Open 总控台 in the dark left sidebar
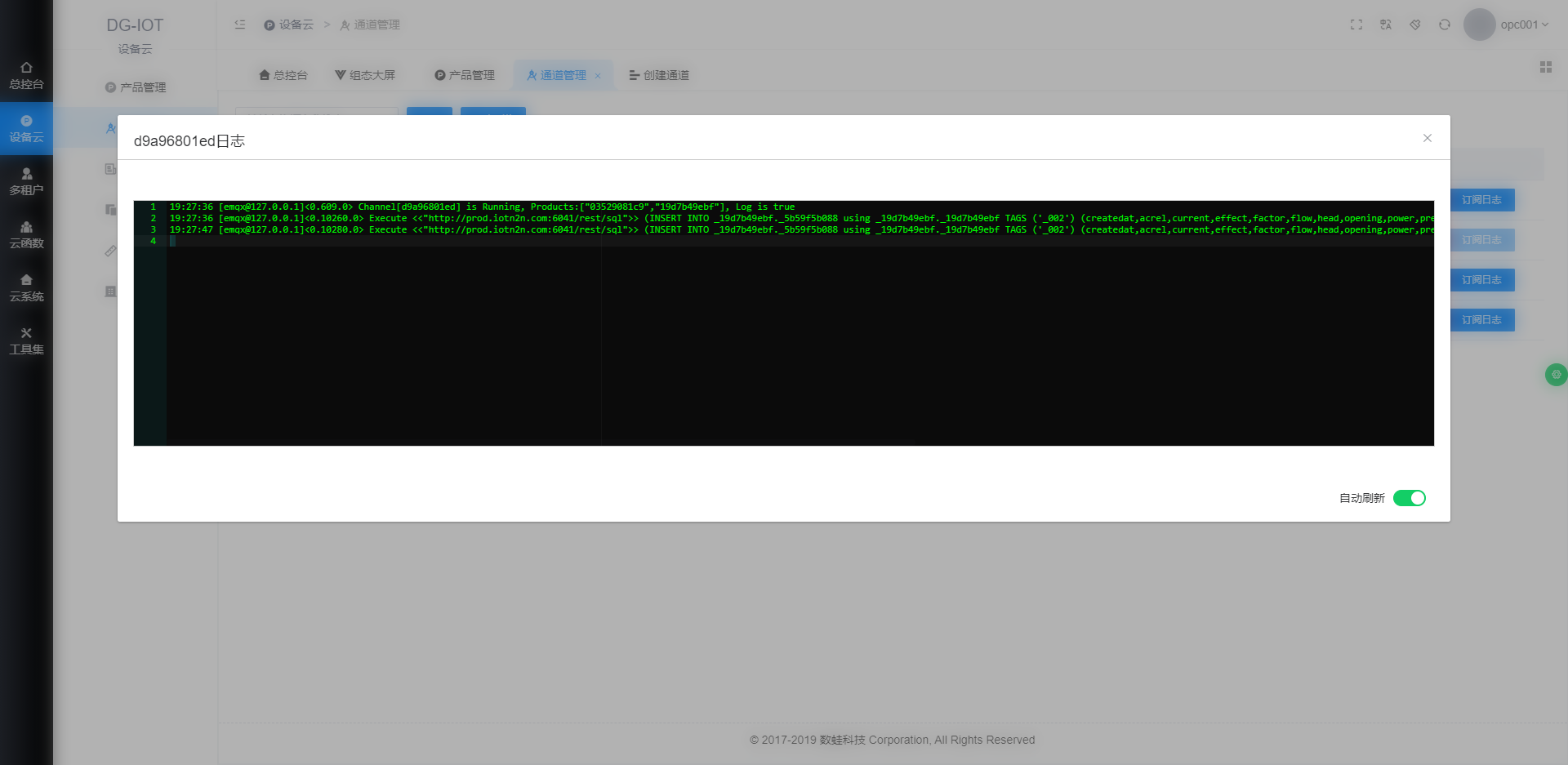 pyautogui.click(x=26, y=75)
